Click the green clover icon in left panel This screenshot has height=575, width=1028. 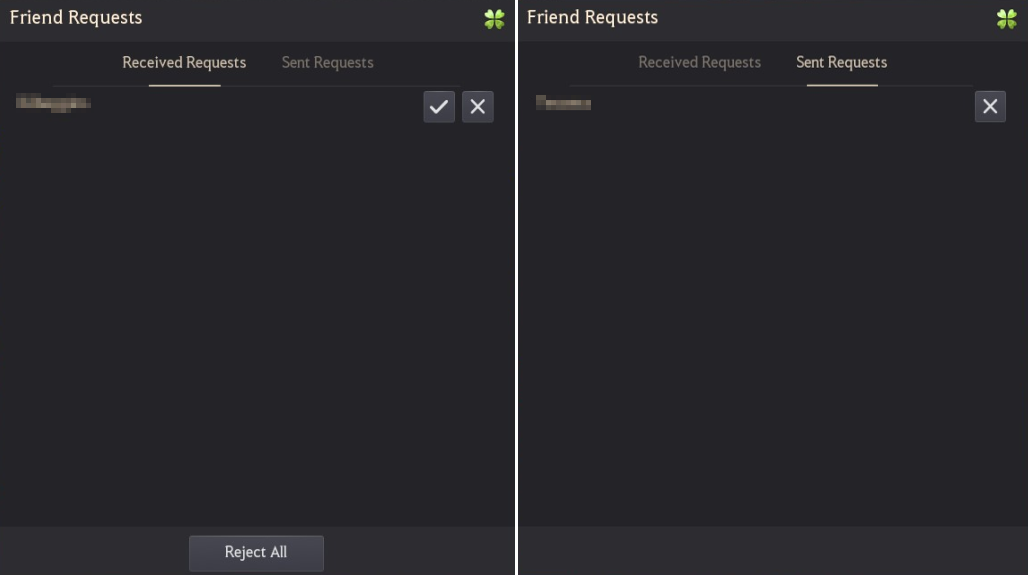coord(494,19)
